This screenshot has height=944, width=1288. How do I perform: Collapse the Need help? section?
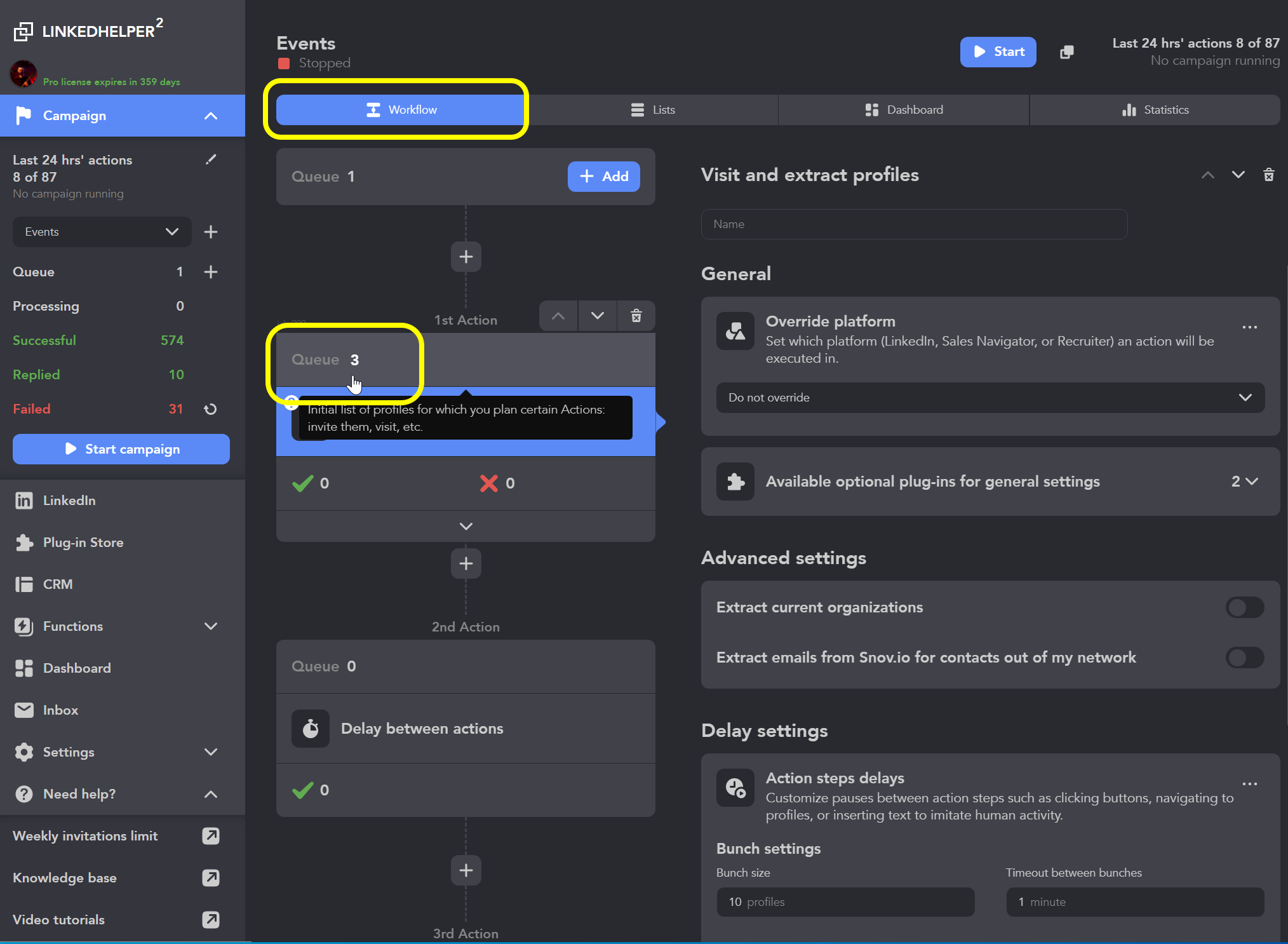coord(211,794)
